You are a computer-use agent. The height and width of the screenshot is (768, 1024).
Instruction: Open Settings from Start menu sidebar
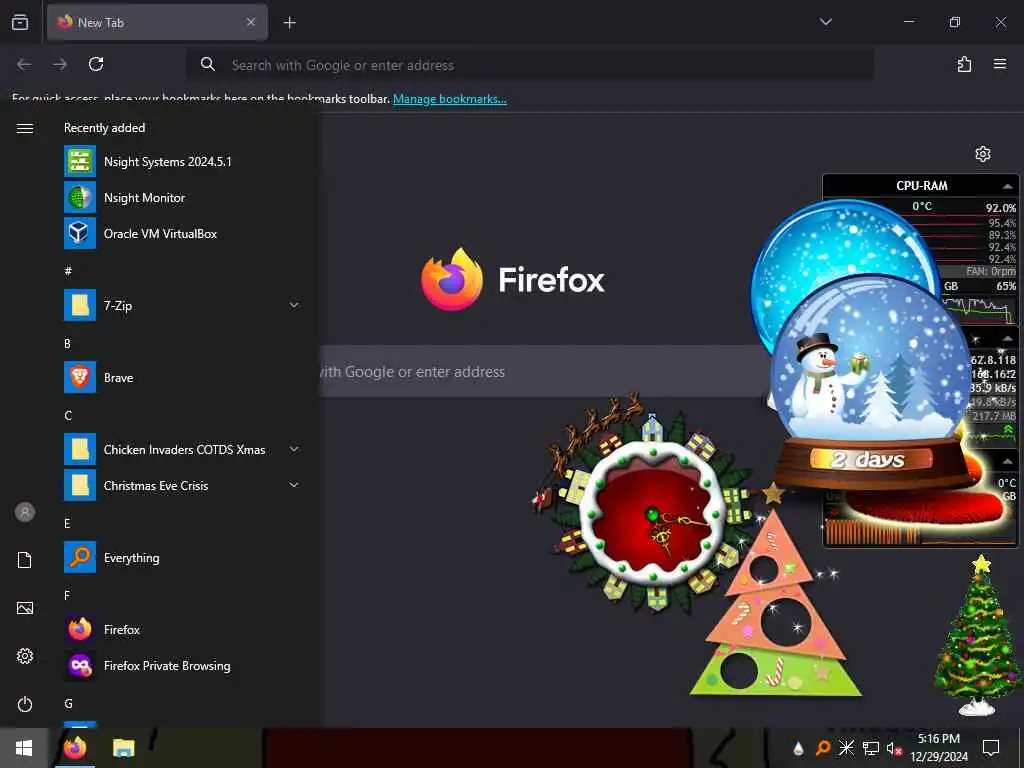point(25,656)
